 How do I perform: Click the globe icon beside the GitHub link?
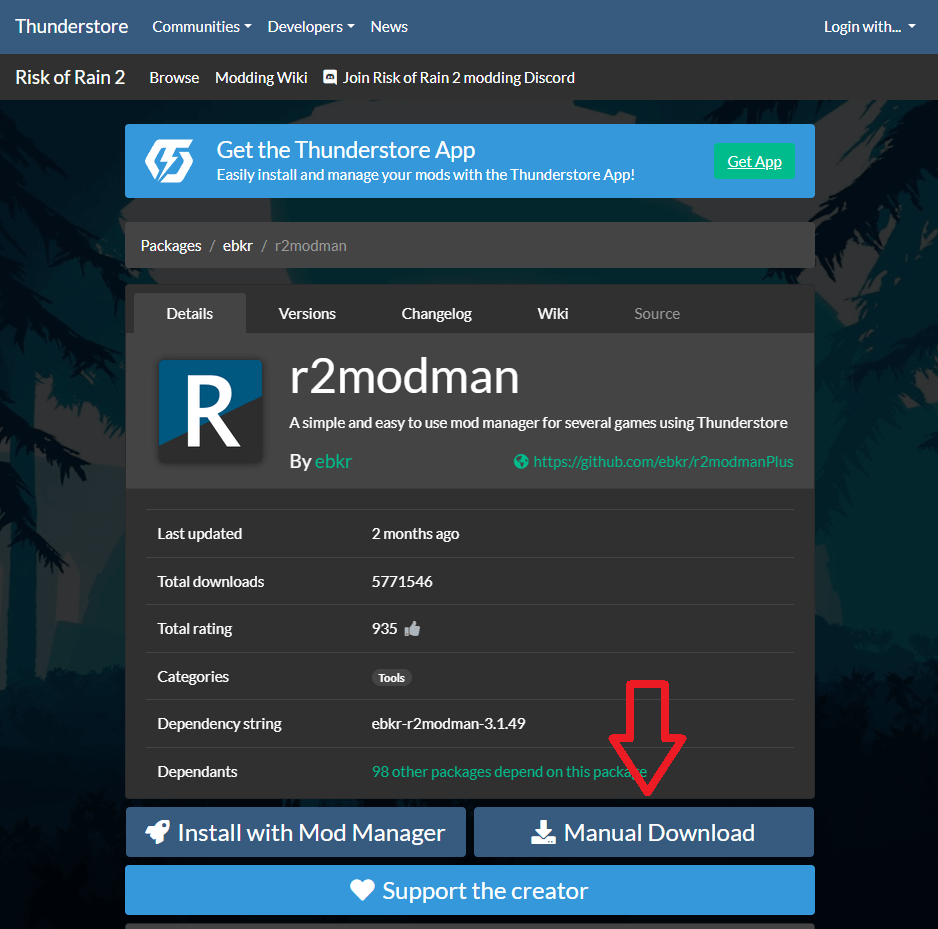pyautogui.click(x=520, y=462)
